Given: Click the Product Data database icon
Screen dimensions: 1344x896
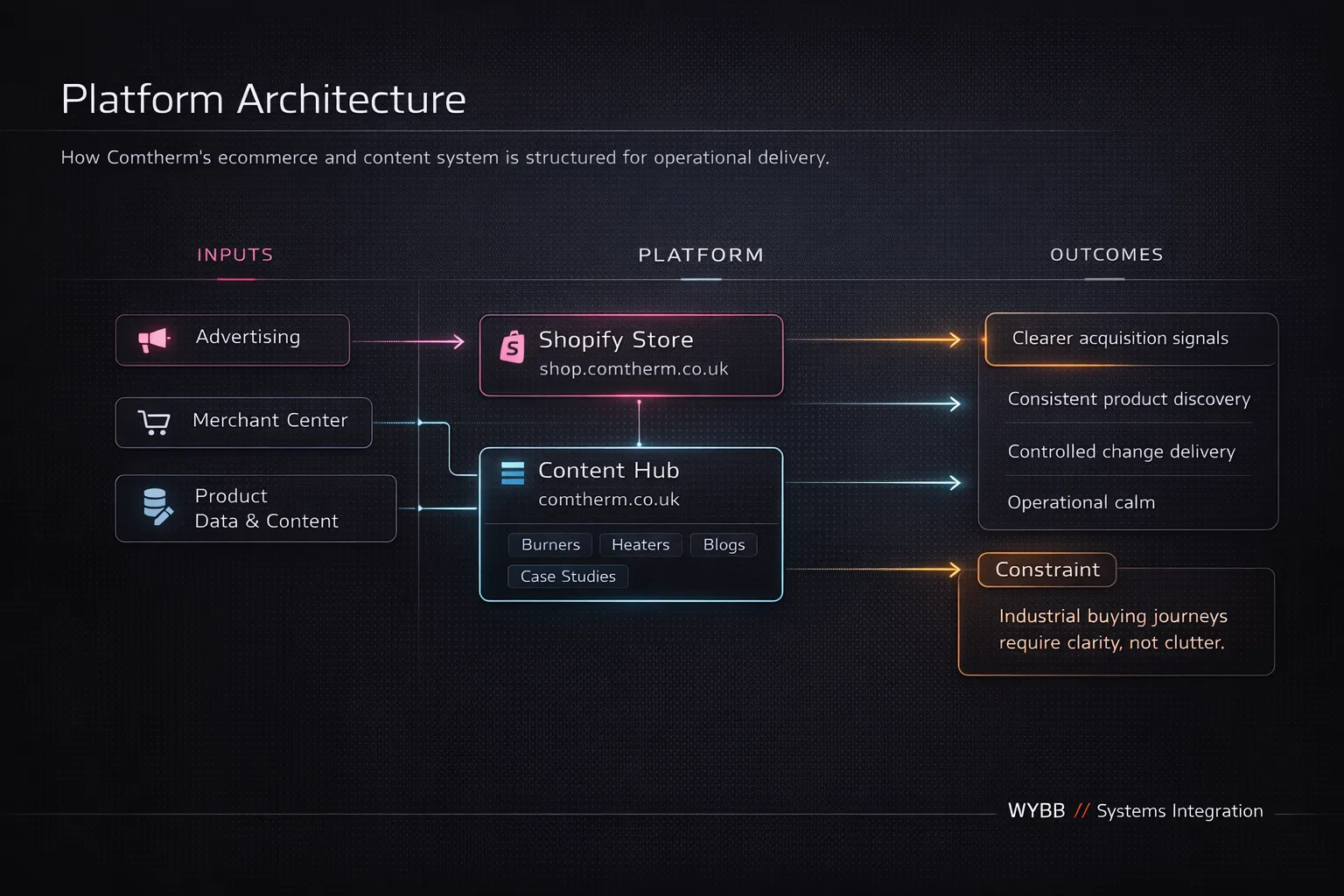Looking at the screenshot, I should [x=157, y=507].
